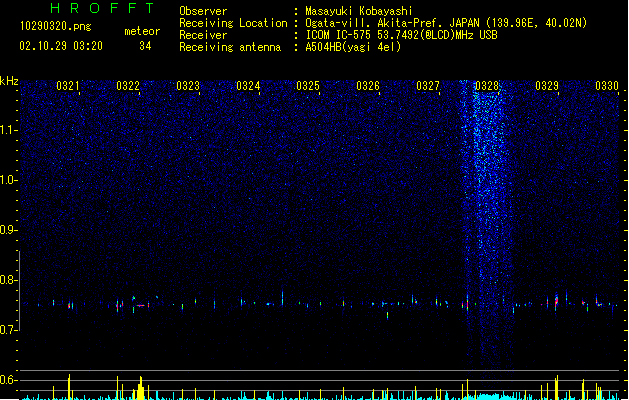Click the HROFFT title text

pyautogui.click(x=102, y=8)
